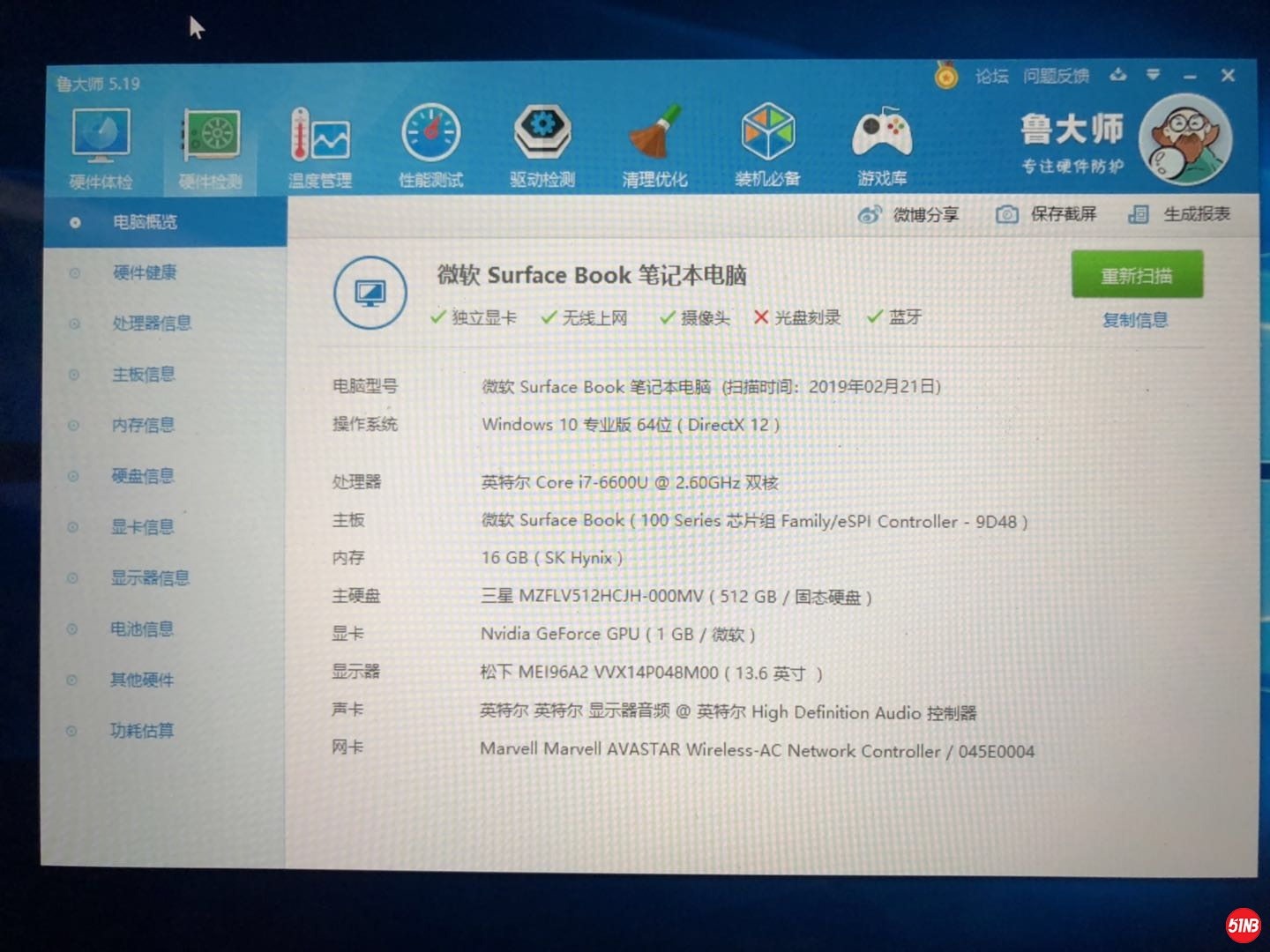Click the "网卡" row label
The image size is (1270, 952).
[x=347, y=747]
